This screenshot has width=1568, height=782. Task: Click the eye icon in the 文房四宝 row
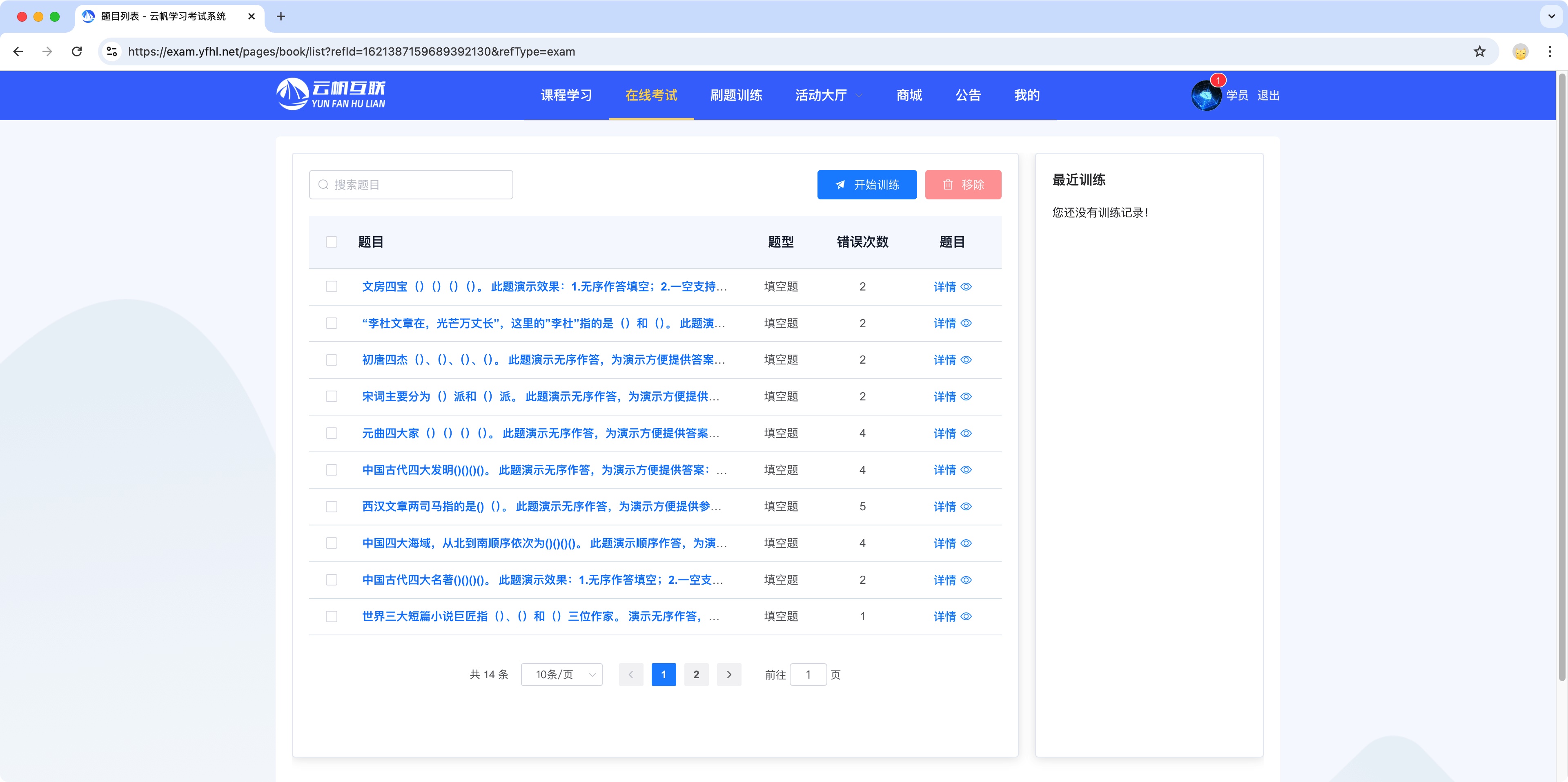pyautogui.click(x=966, y=286)
